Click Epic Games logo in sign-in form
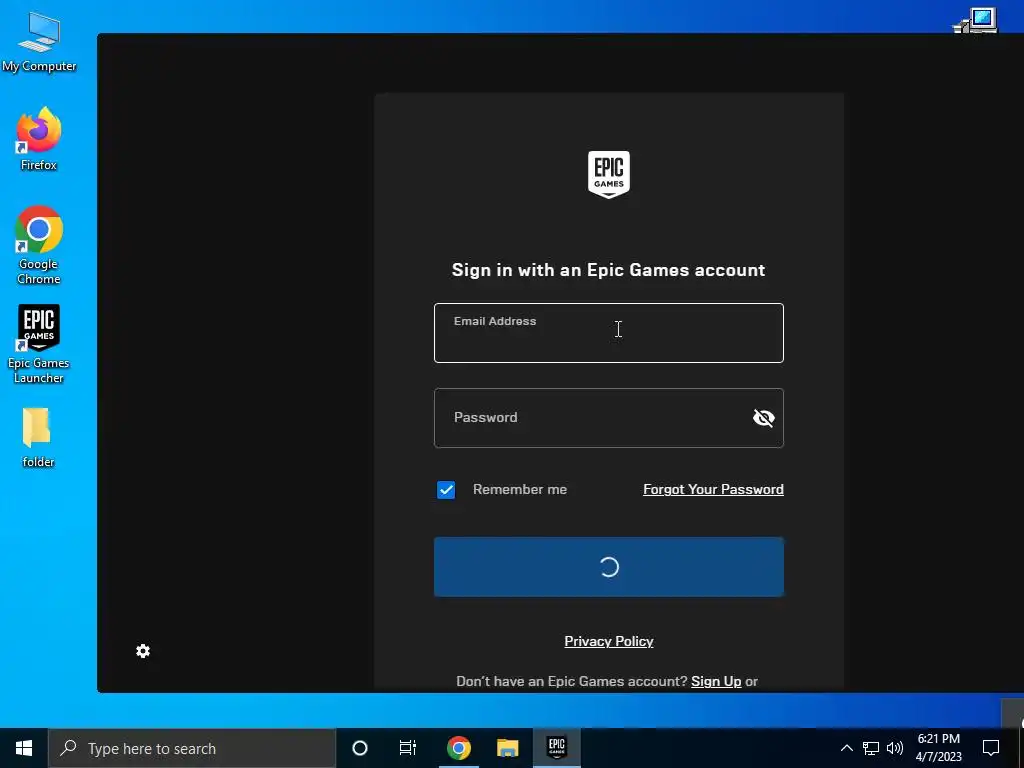This screenshot has height=768, width=1024. pos(609,174)
